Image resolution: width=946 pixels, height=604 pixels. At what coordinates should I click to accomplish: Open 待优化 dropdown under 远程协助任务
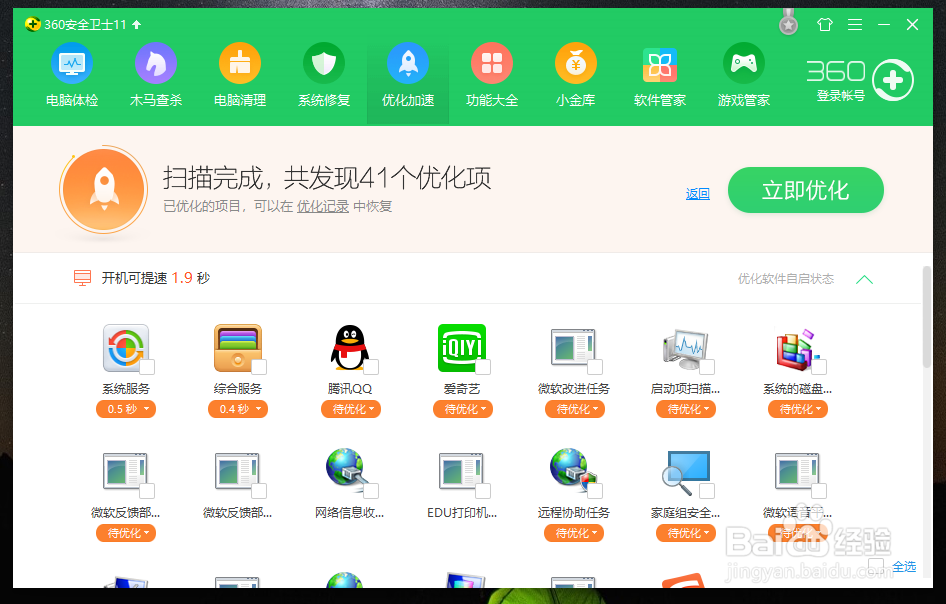[574, 533]
